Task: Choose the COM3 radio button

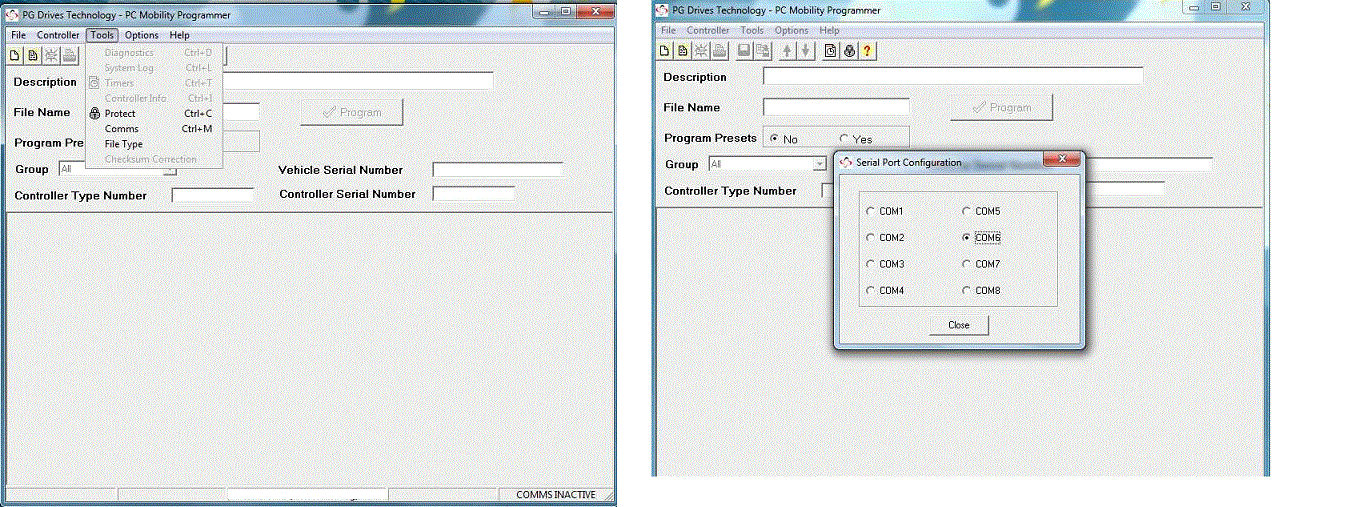Action: [x=868, y=265]
